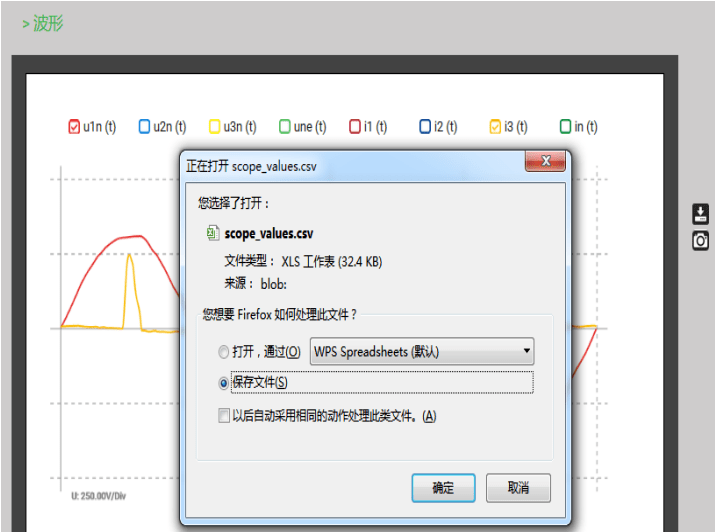Enable the i1 (t) waveform checkbox
Screen dimensions: 715x532
click(355, 127)
